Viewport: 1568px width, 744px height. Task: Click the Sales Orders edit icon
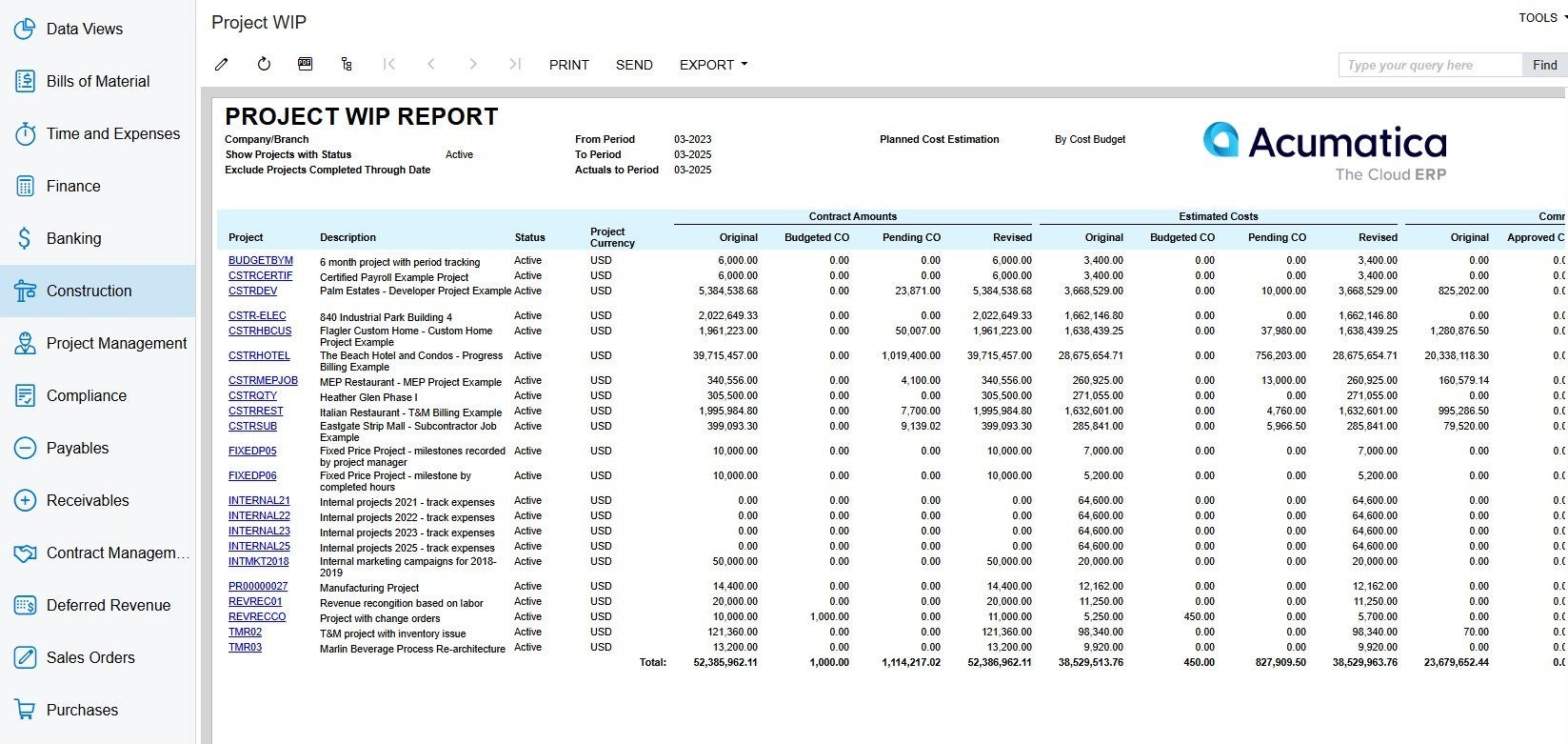tap(26, 657)
